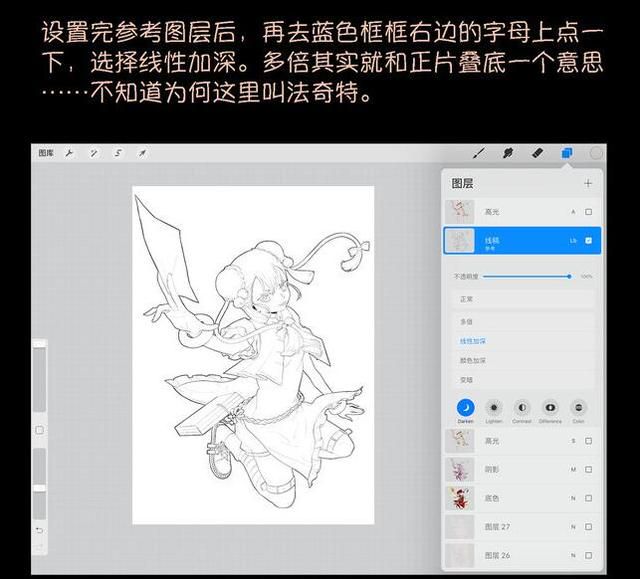The height and width of the screenshot is (579, 640).
Task: Activate the S-shaped Selection tool
Action: 118,153
